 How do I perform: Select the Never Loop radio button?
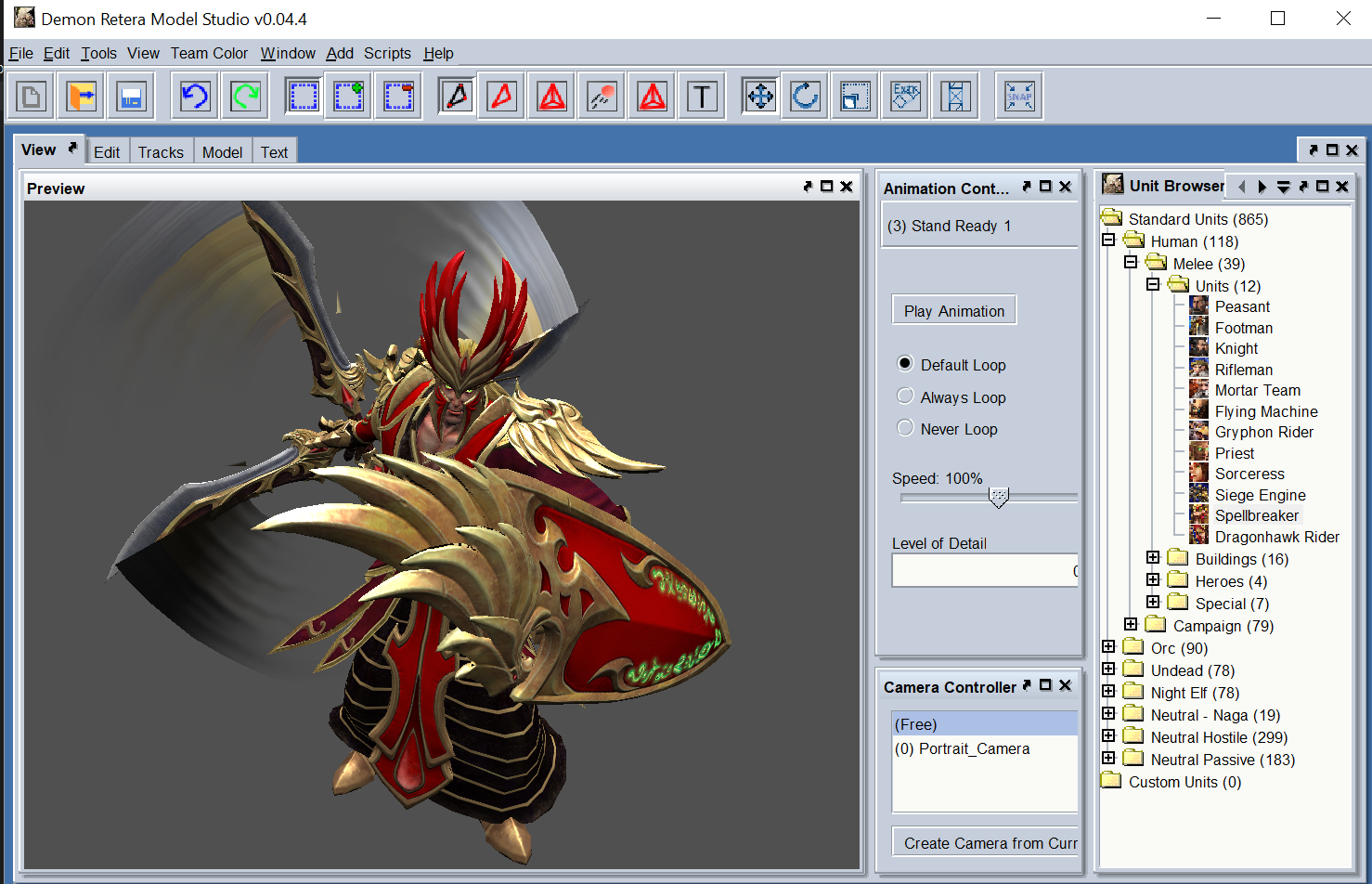click(905, 427)
